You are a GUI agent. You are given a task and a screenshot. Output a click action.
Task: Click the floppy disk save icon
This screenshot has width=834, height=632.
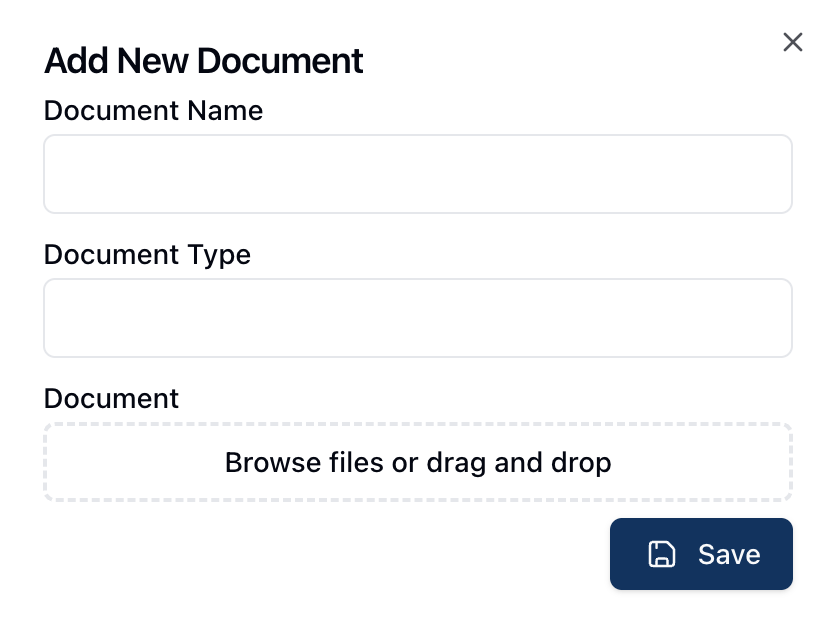pos(662,554)
